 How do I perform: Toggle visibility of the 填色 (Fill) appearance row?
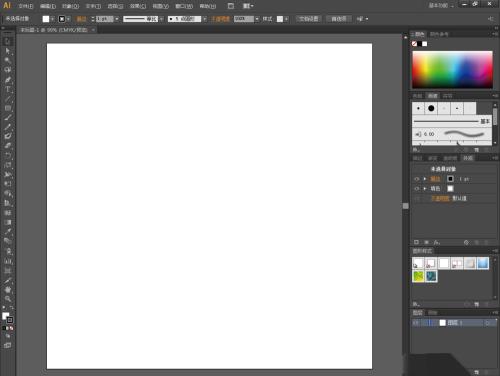click(x=416, y=189)
